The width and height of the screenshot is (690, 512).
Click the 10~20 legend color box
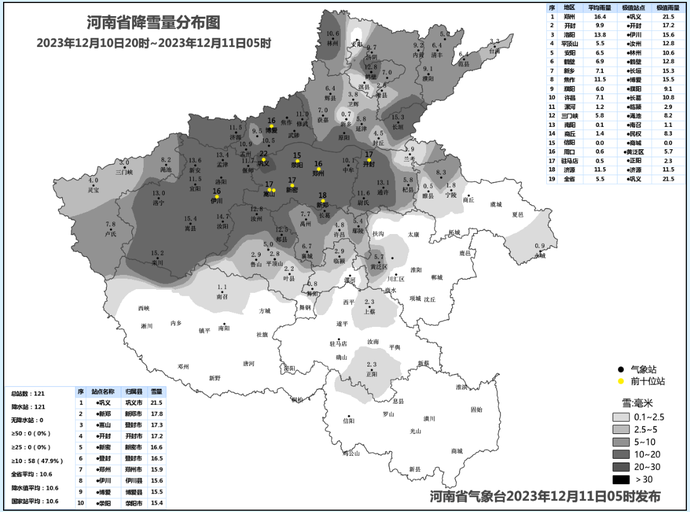(623, 454)
